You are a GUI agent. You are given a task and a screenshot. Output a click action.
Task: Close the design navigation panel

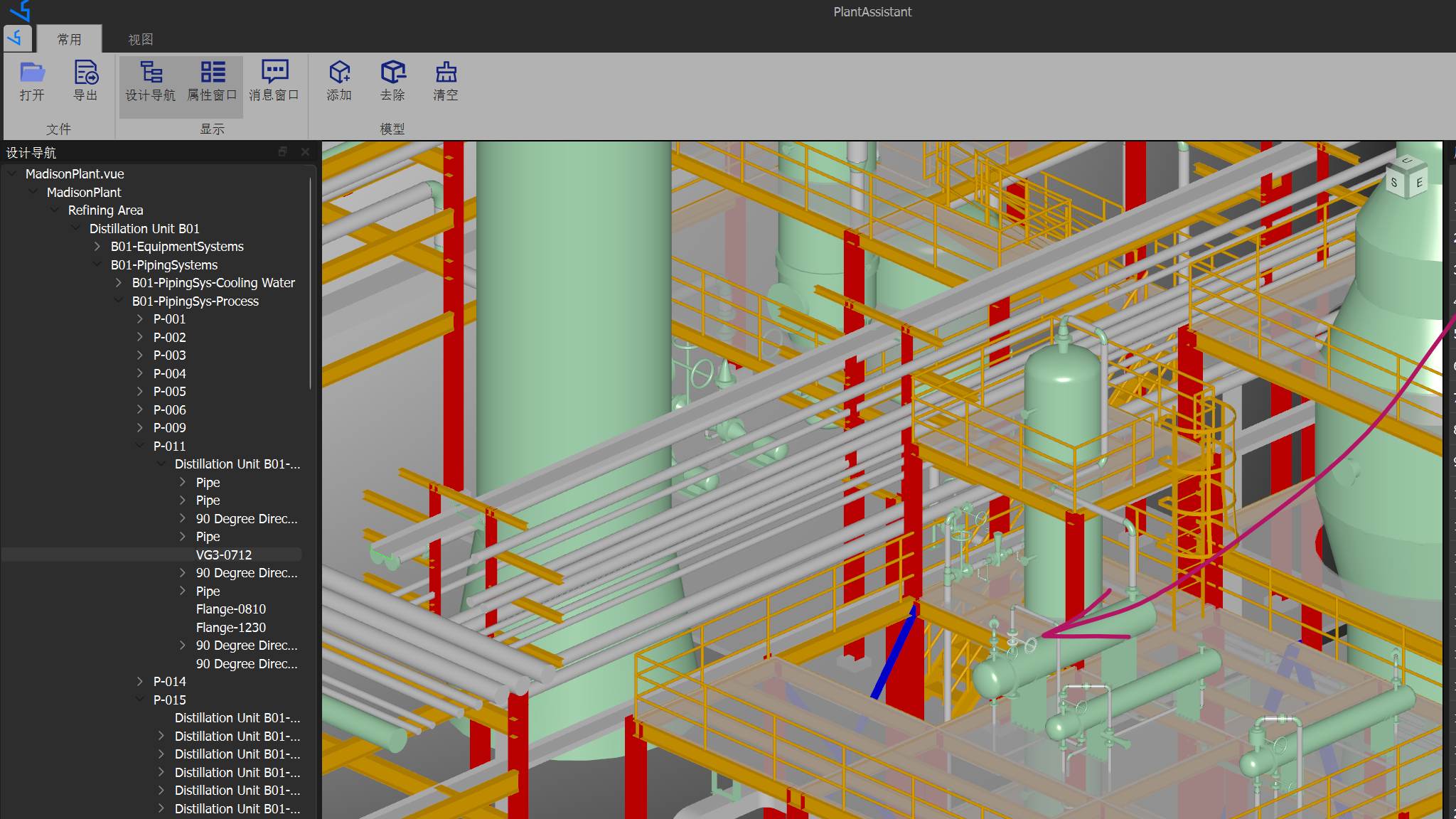[x=305, y=151]
